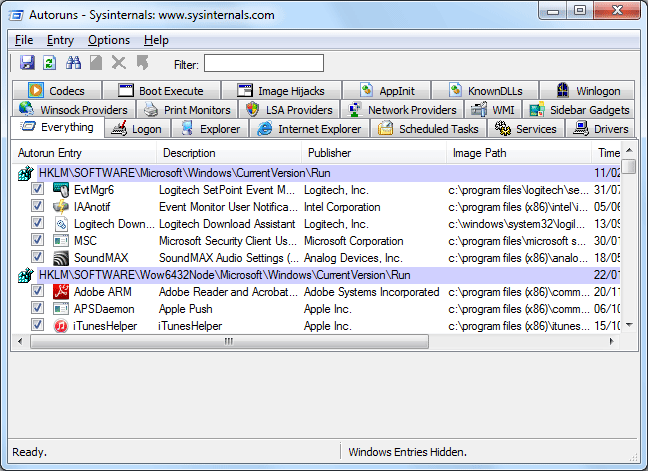Switch to Internet Explorer tab
This screenshot has height=471, width=648.
tap(310, 128)
